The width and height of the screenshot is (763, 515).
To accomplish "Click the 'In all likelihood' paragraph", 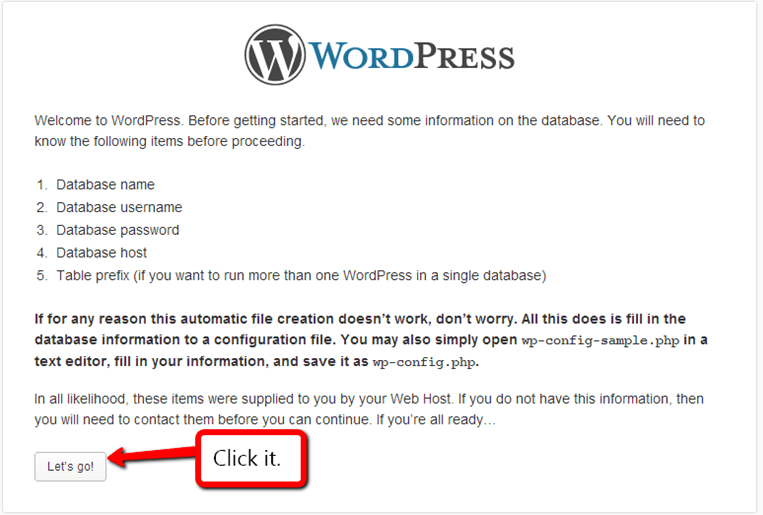I will pos(369,409).
